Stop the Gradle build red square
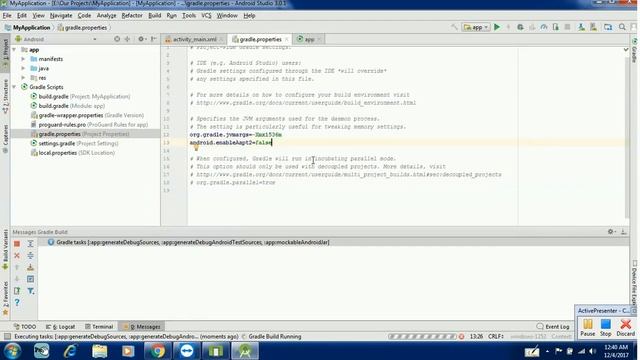 [17, 244]
